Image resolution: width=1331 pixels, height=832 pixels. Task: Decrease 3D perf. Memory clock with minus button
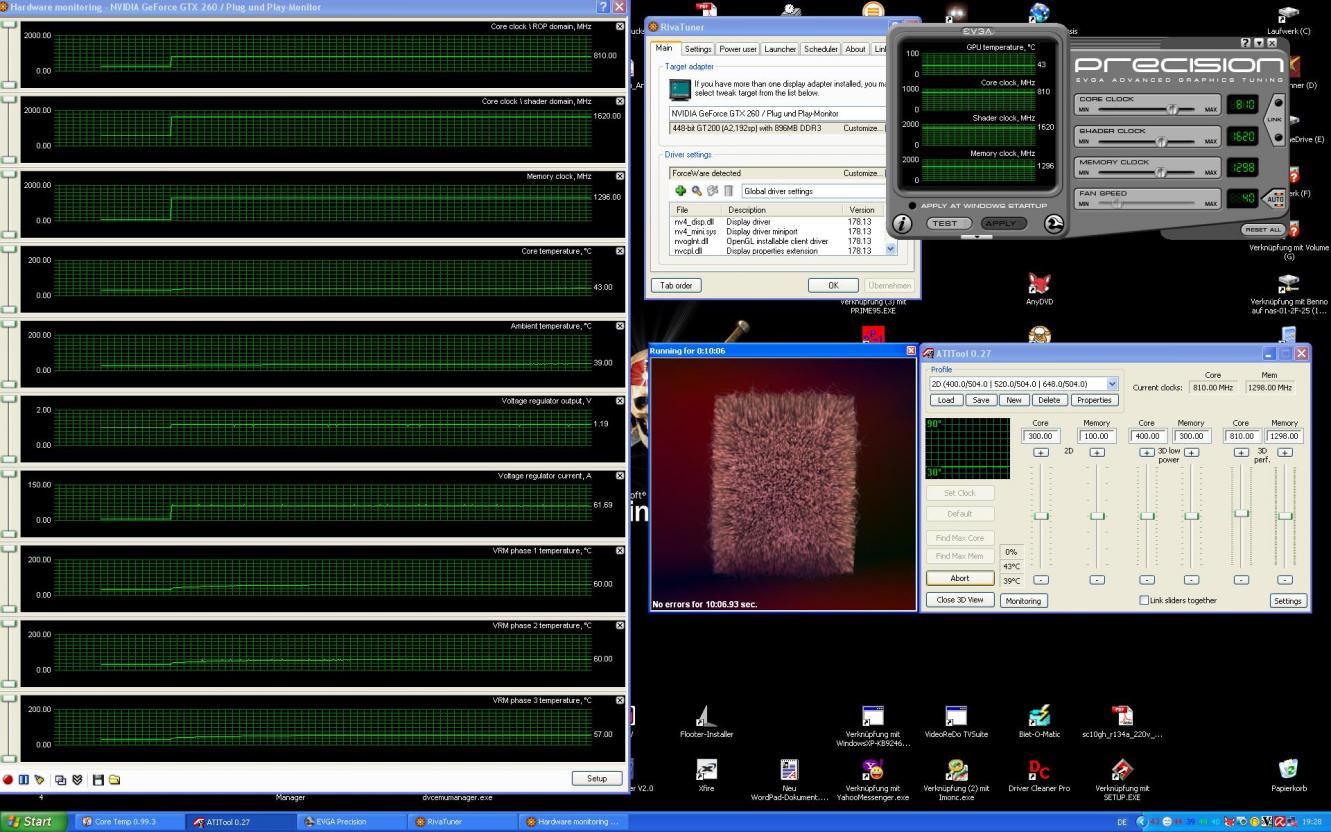[1285, 580]
